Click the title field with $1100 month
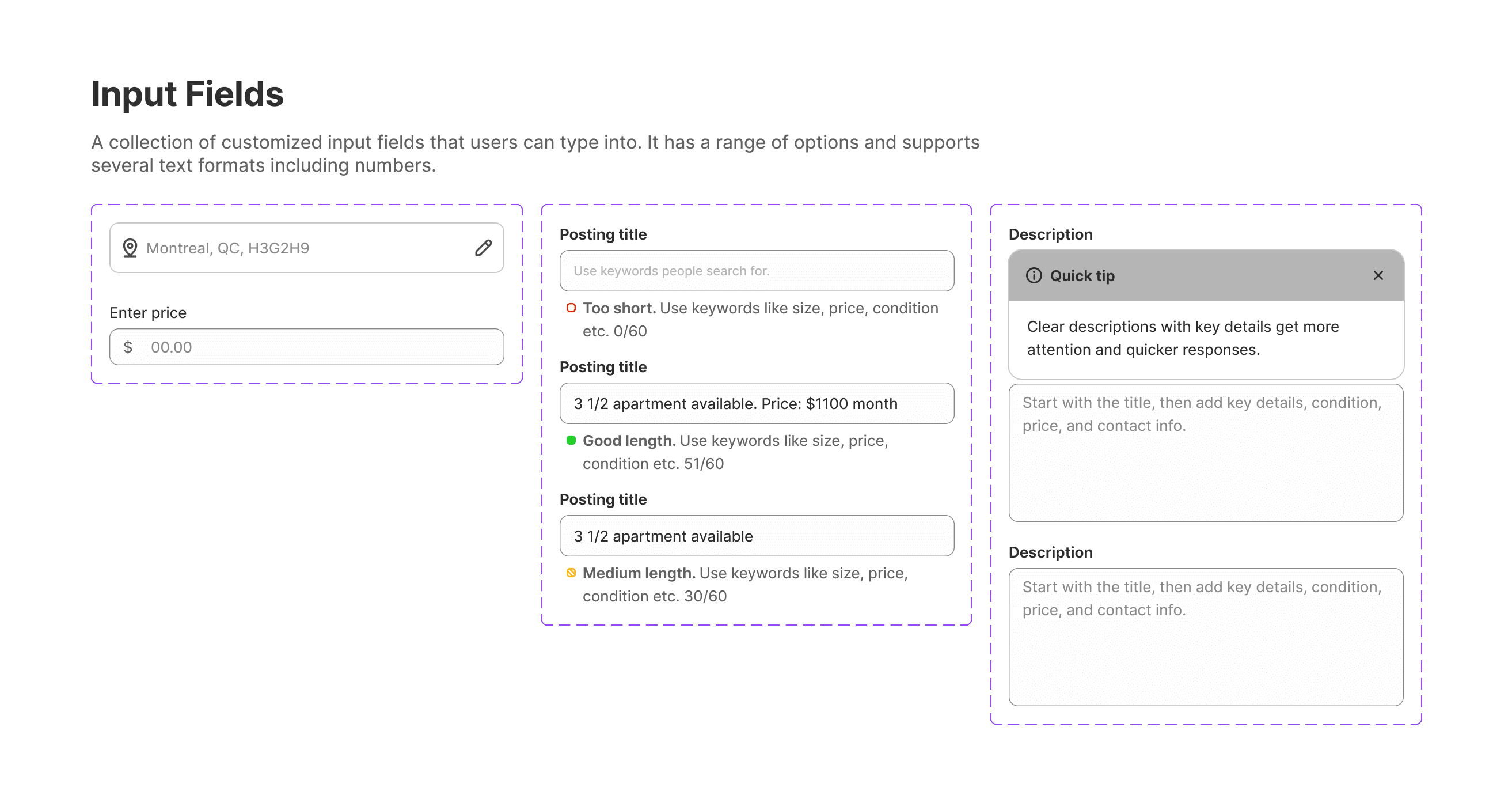1512x795 pixels. click(756, 403)
